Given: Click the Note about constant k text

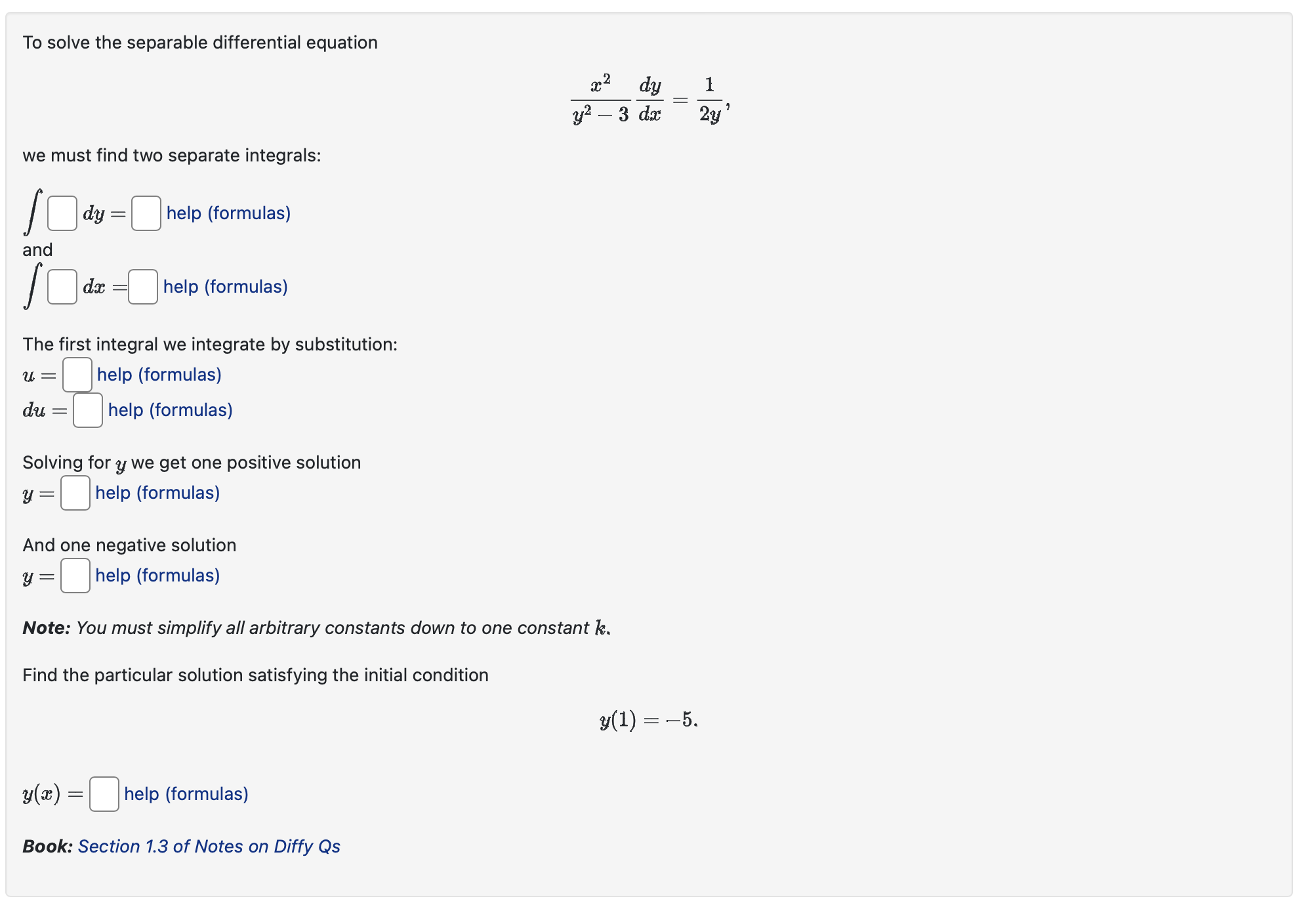Looking at the screenshot, I should pos(315,627).
